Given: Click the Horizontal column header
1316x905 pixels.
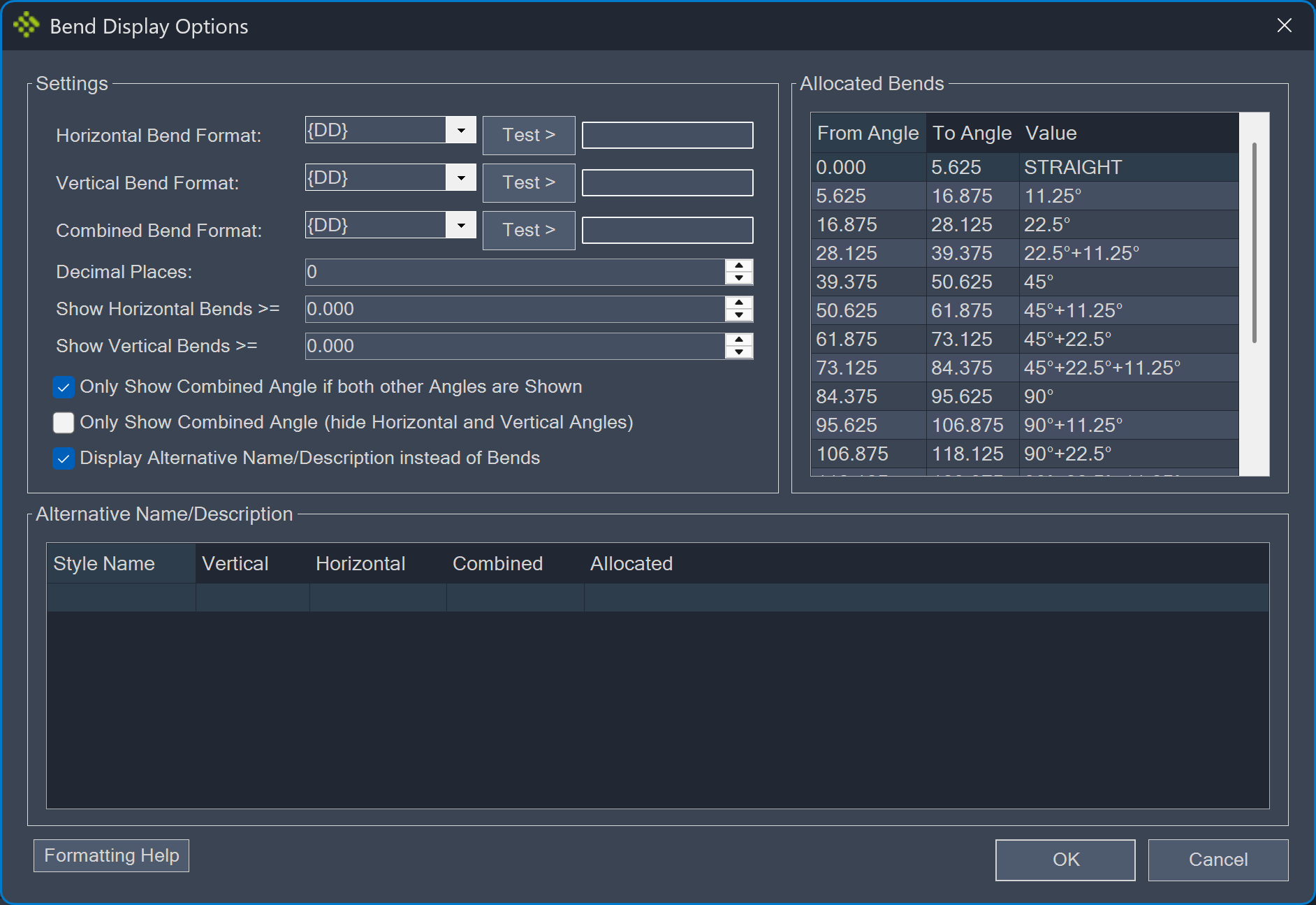Looking at the screenshot, I should (378, 563).
